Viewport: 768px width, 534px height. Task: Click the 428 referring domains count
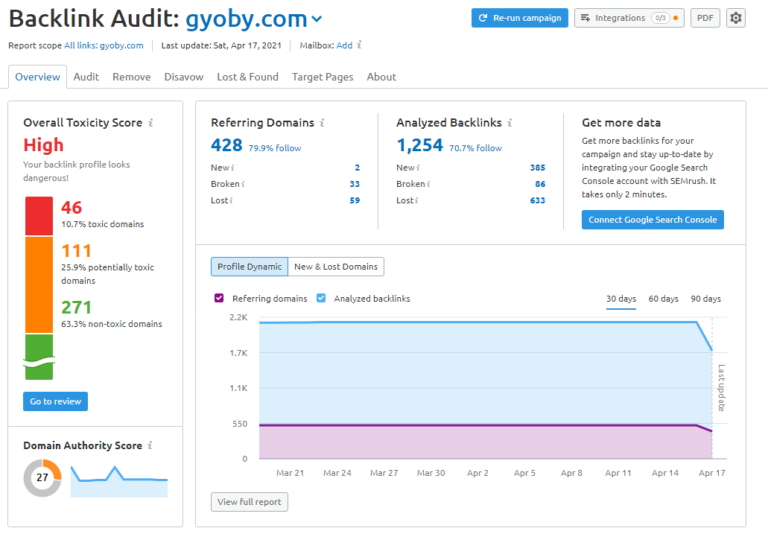pyautogui.click(x=226, y=145)
